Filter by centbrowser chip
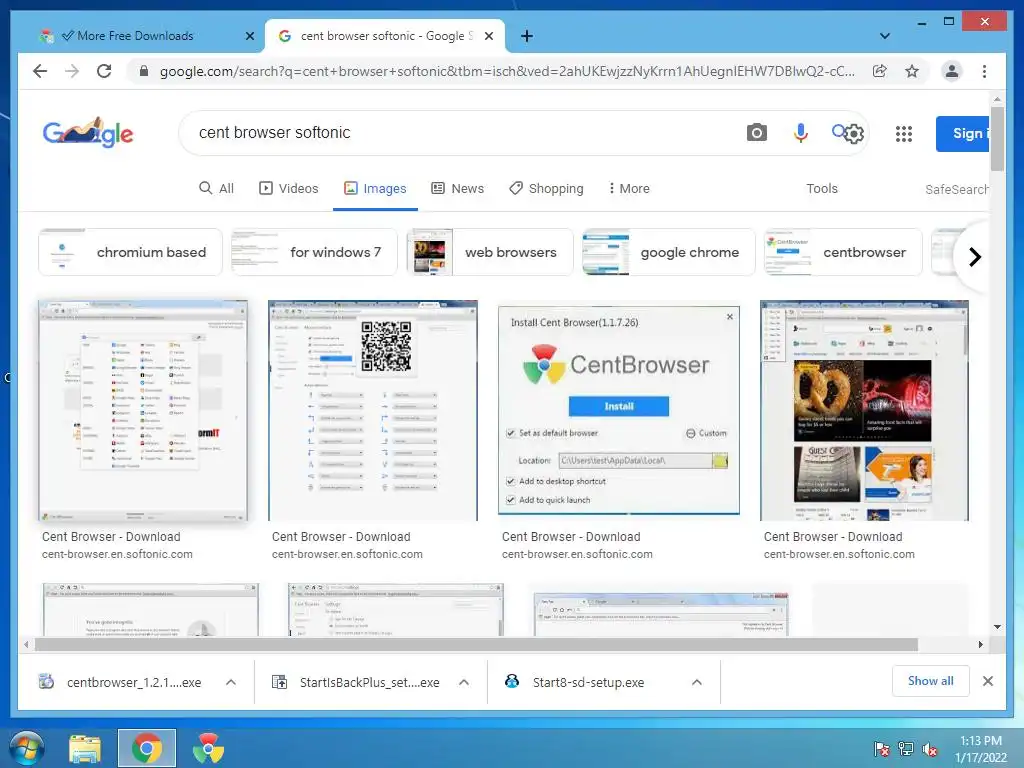The image size is (1024, 768). coord(843,252)
